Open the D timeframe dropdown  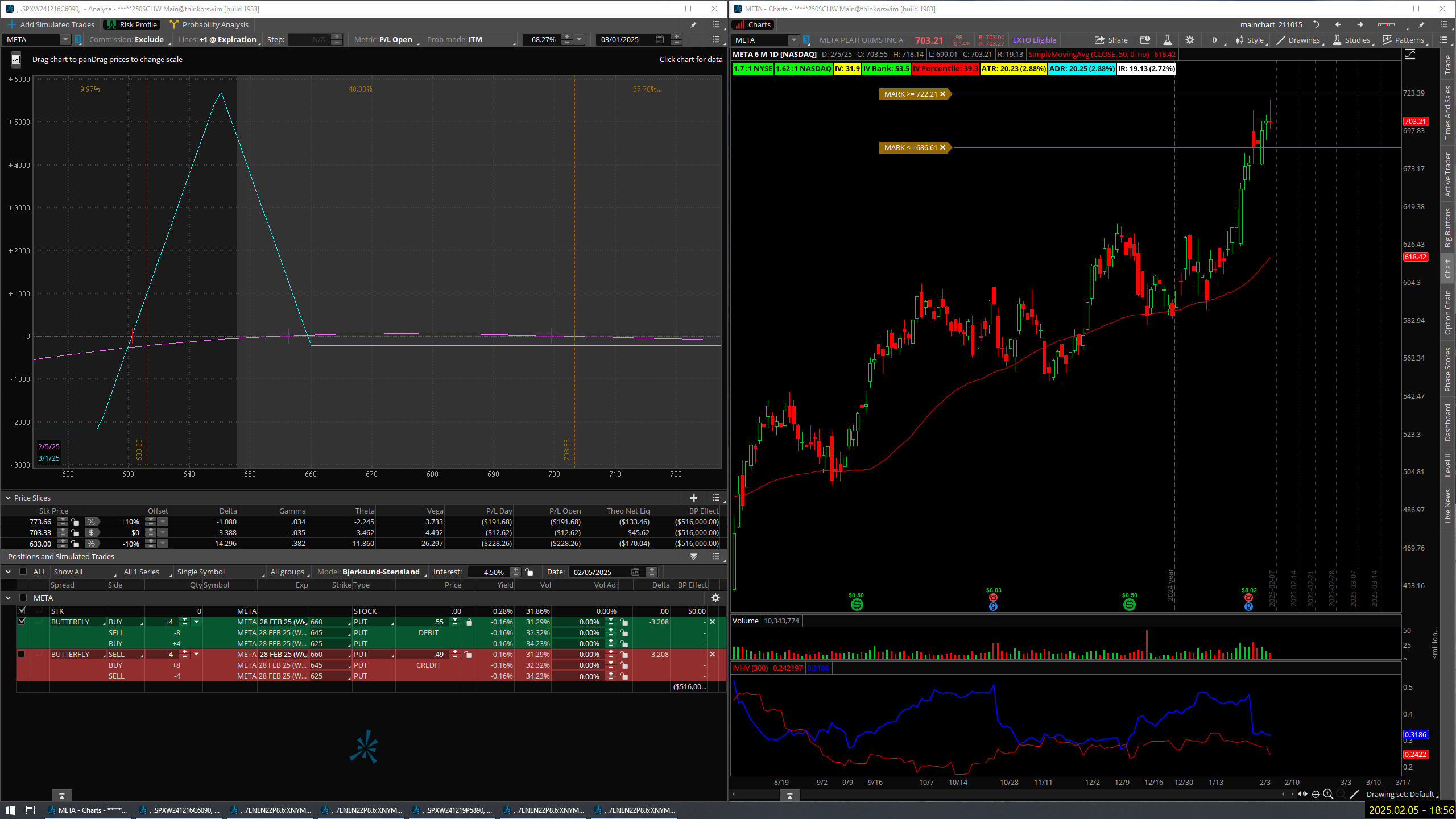point(1215,40)
